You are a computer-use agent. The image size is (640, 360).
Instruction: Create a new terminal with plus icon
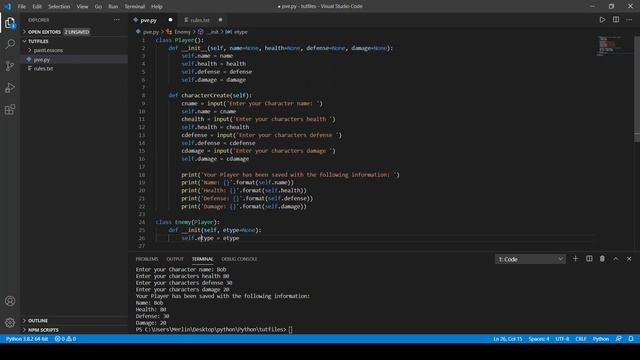pos(576,259)
